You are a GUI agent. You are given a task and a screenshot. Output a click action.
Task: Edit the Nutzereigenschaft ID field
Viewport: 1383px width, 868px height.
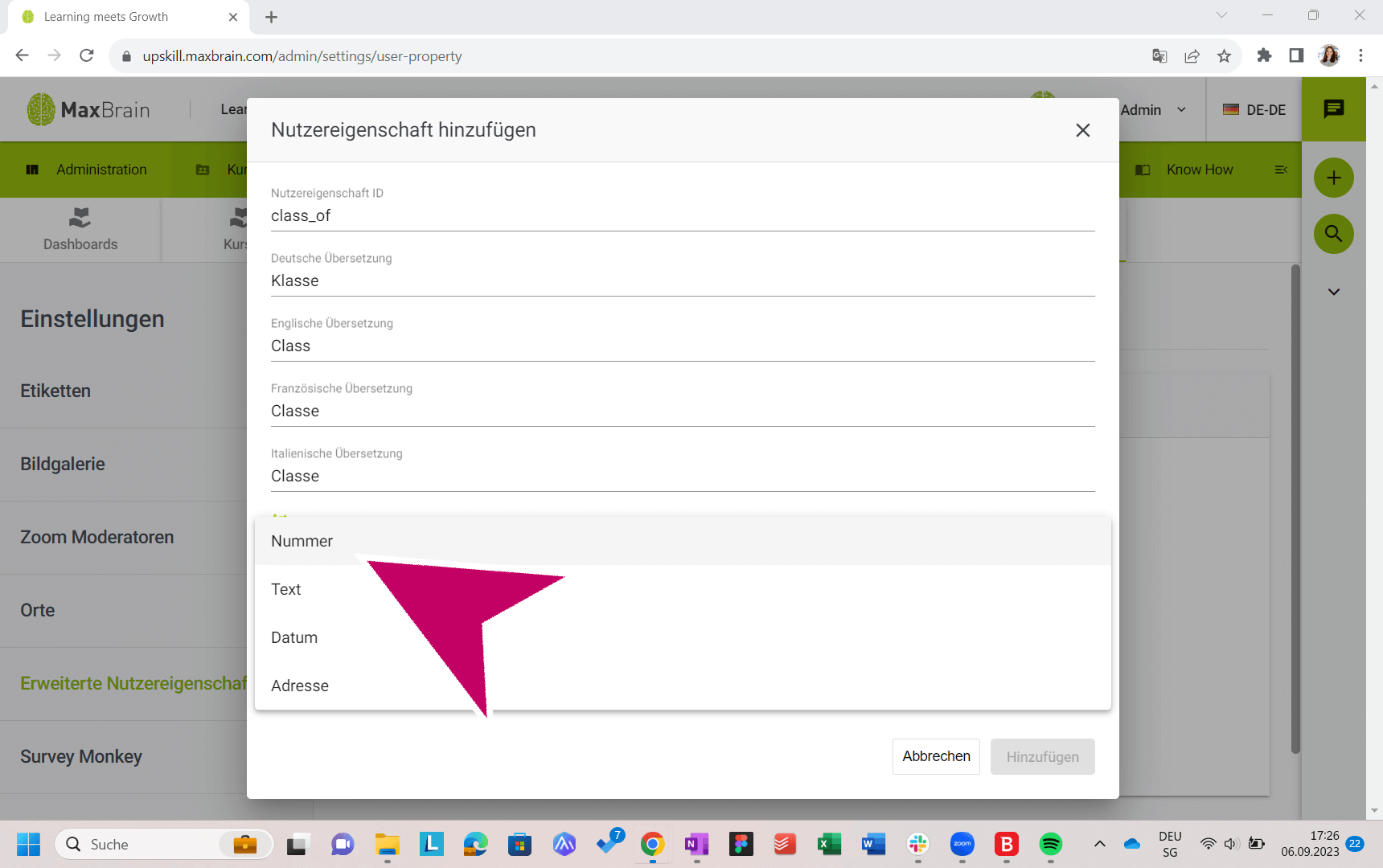pyautogui.click(x=683, y=215)
